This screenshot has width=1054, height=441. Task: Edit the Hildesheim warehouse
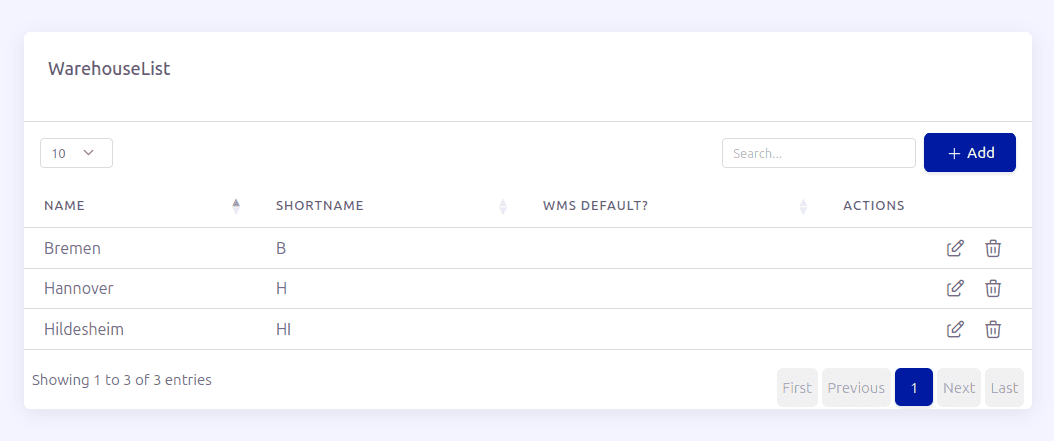(x=955, y=329)
